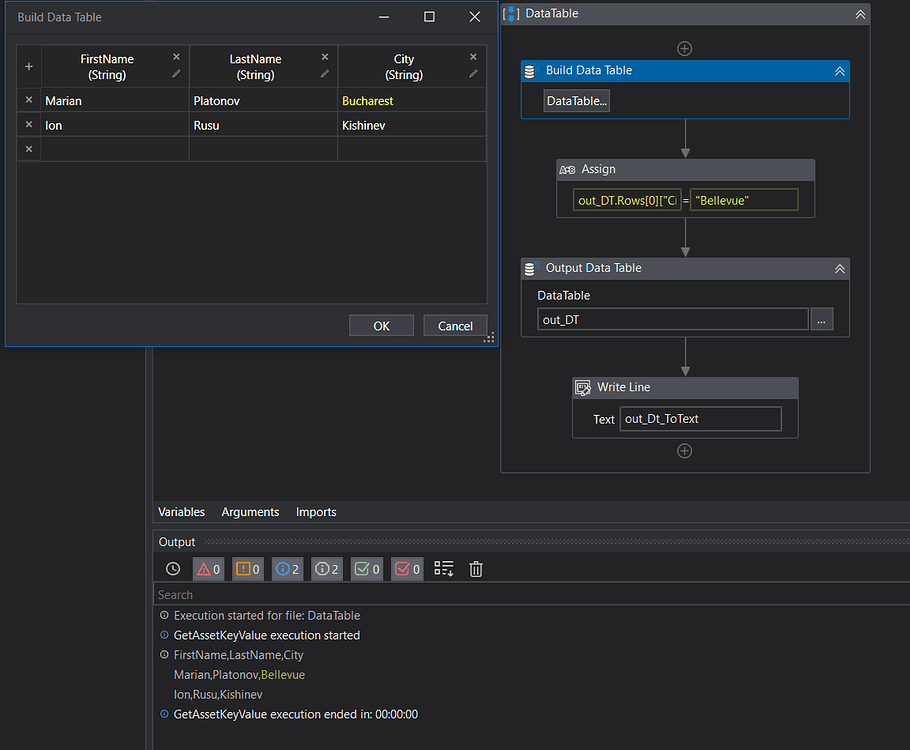Delete the City column
This screenshot has width=910, height=750.
pos(473,58)
